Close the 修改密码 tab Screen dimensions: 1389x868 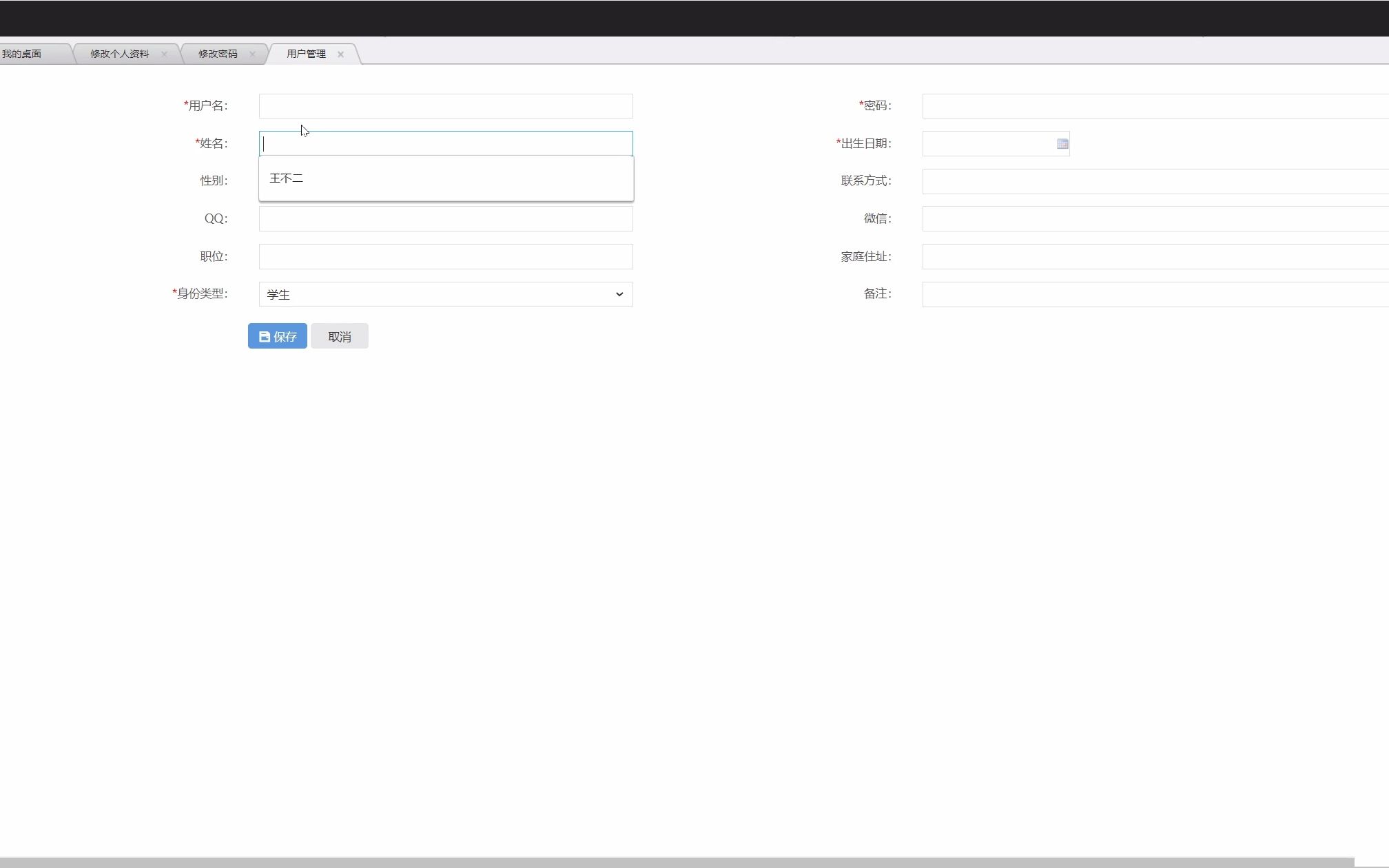(x=252, y=54)
